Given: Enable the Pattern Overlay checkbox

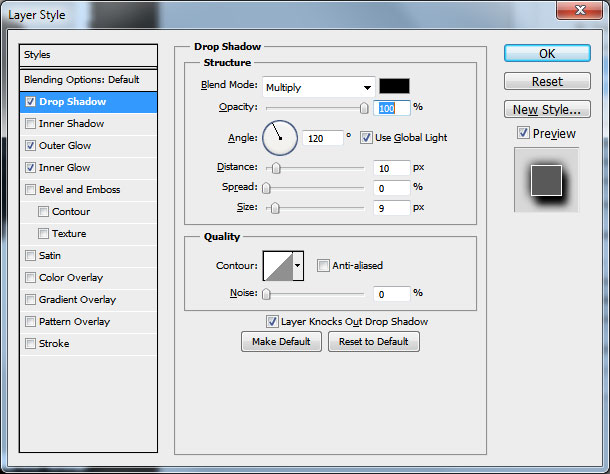Looking at the screenshot, I should [30, 321].
